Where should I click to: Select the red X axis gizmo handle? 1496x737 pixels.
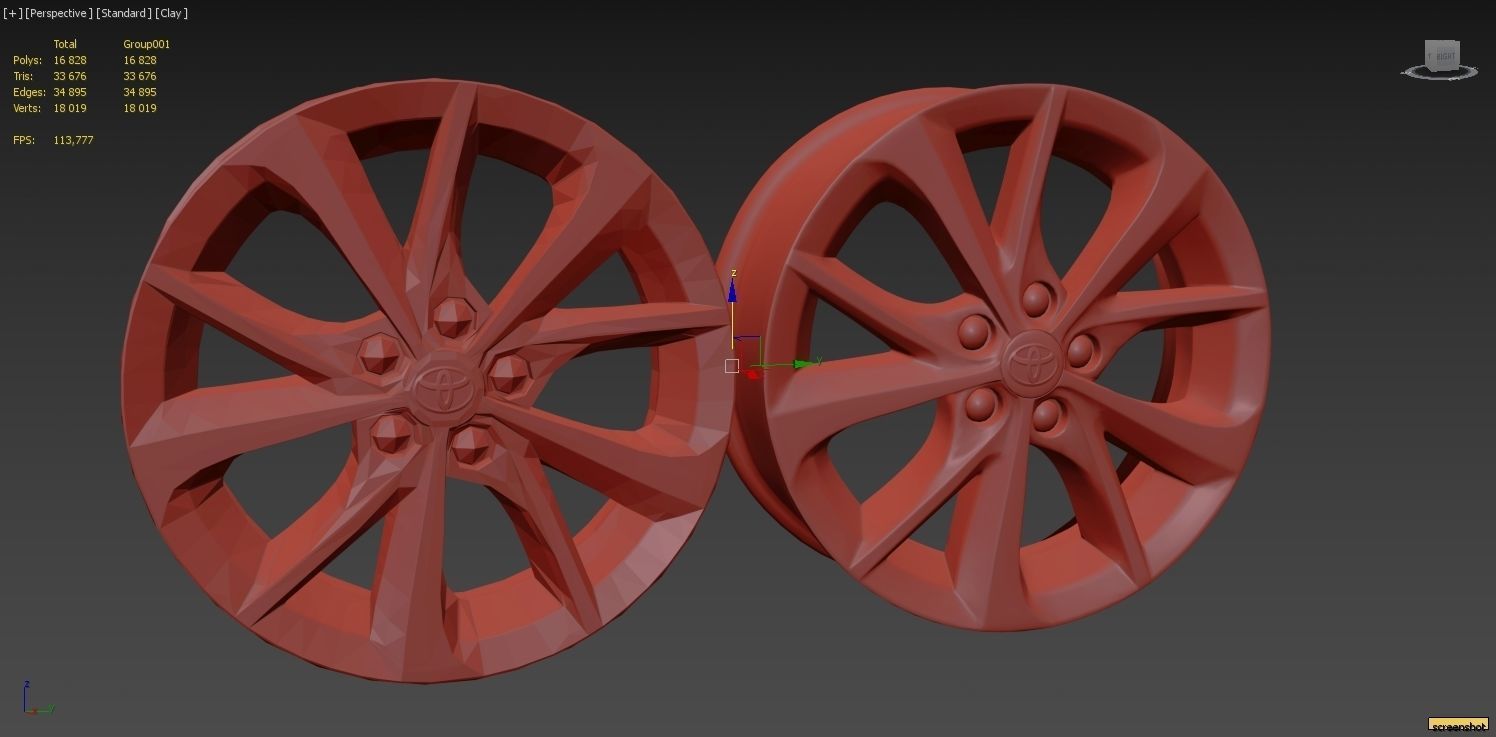[752, 375]
